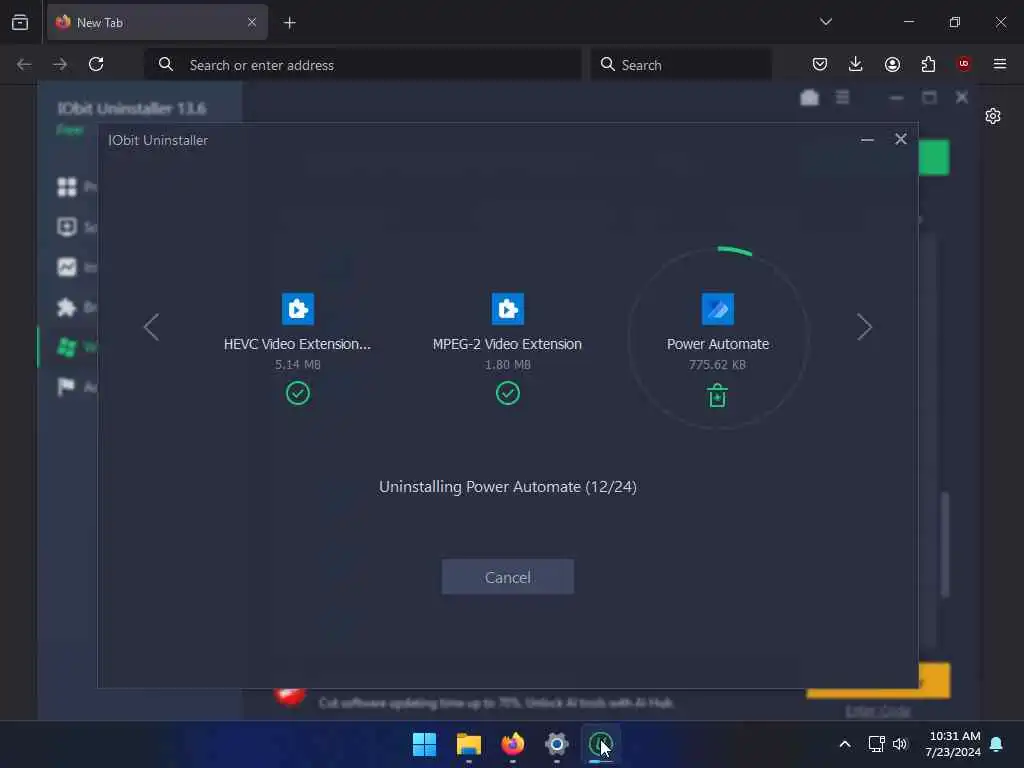1024x768 pixels.
Task: Click the '1.80 MB' size label
Action: coord(507,364)
